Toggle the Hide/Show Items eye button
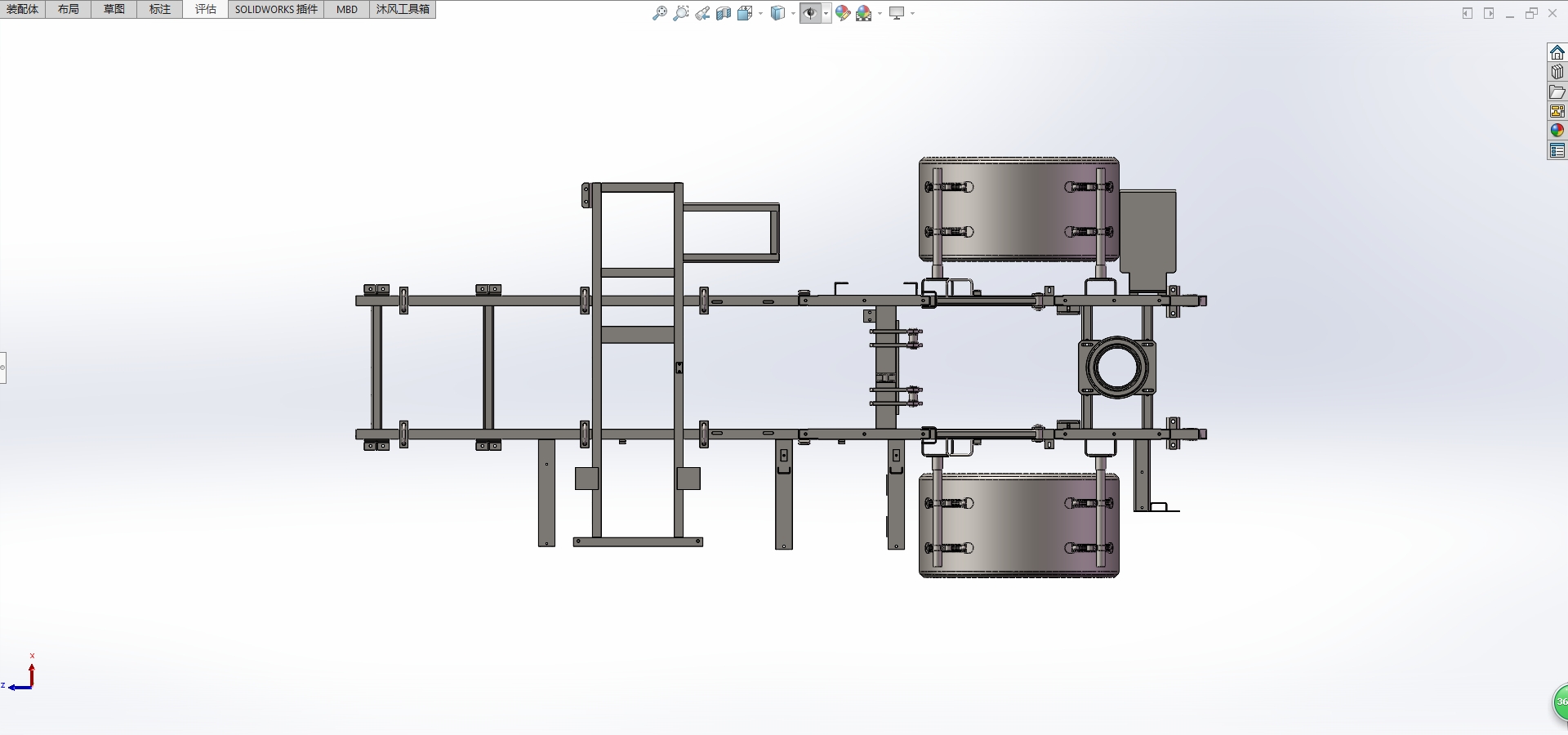This screenshot has width=1568, height=735. (x=810, y=13)
